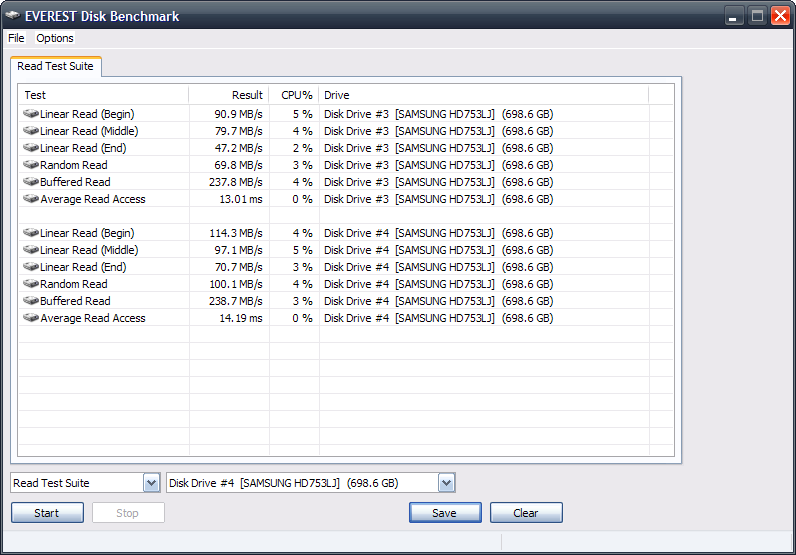Click Drive #4 Buffered Read test label

click(75, 301)
